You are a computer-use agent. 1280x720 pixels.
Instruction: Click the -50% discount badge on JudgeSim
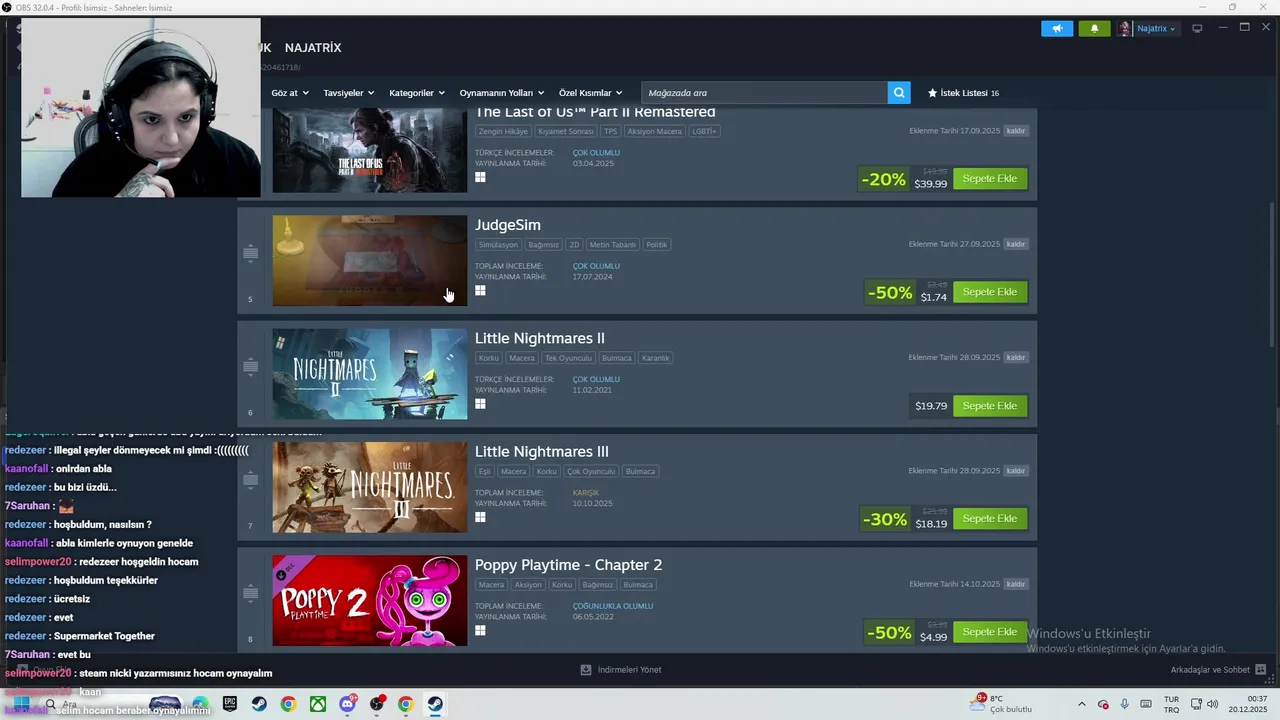pos(889,293)
